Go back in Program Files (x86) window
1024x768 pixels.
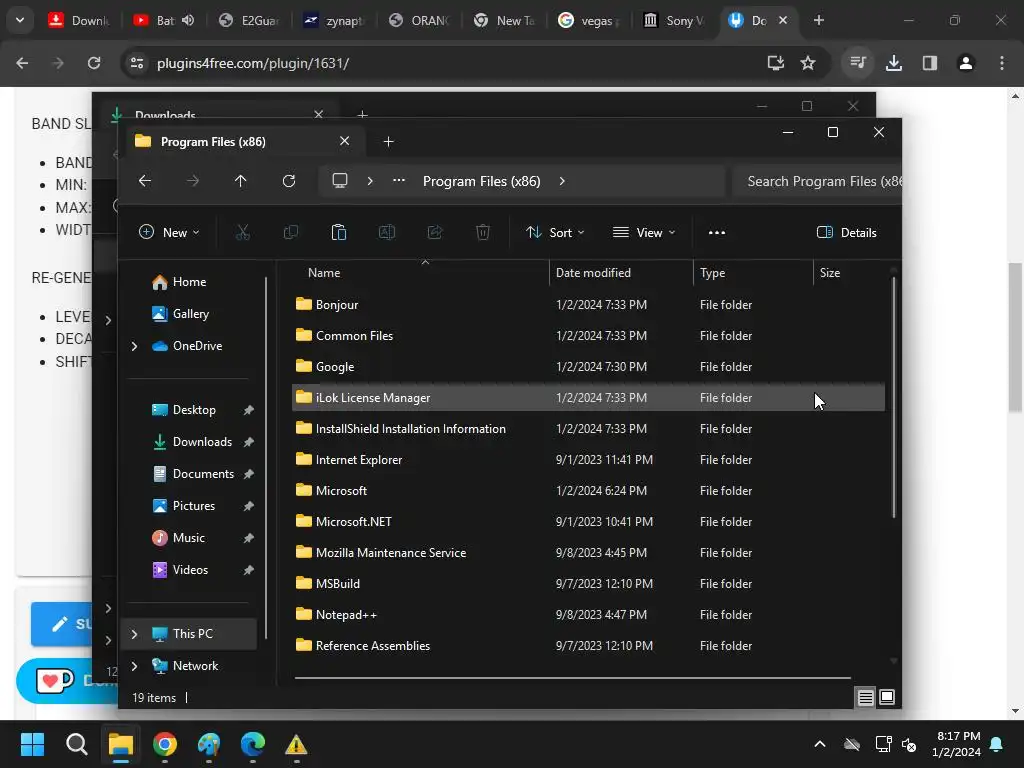click(145, 181)
